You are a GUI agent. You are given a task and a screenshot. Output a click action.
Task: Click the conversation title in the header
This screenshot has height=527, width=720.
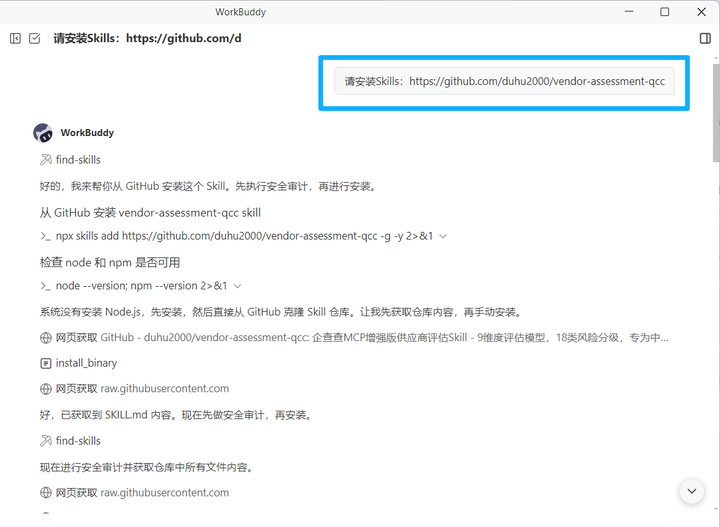(x=147, y=38)
